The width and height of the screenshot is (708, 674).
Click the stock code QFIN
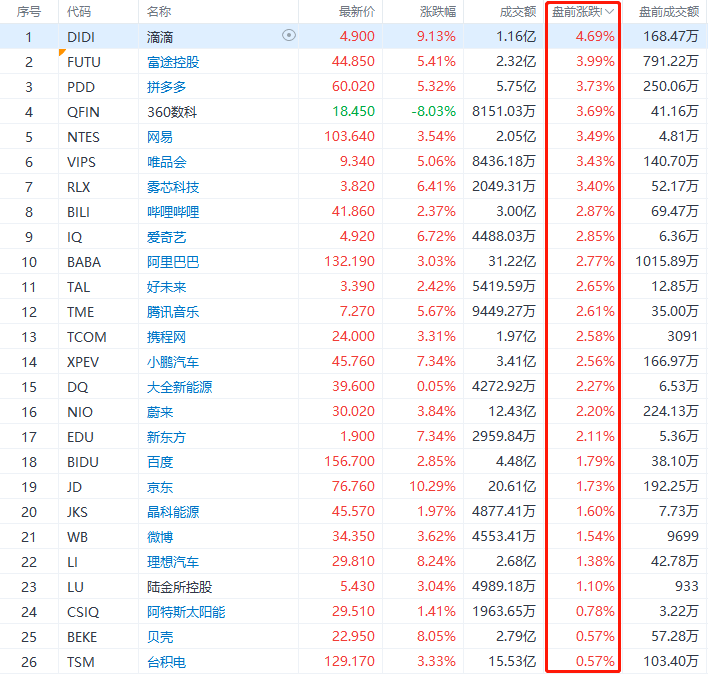(x=83, y=111)
